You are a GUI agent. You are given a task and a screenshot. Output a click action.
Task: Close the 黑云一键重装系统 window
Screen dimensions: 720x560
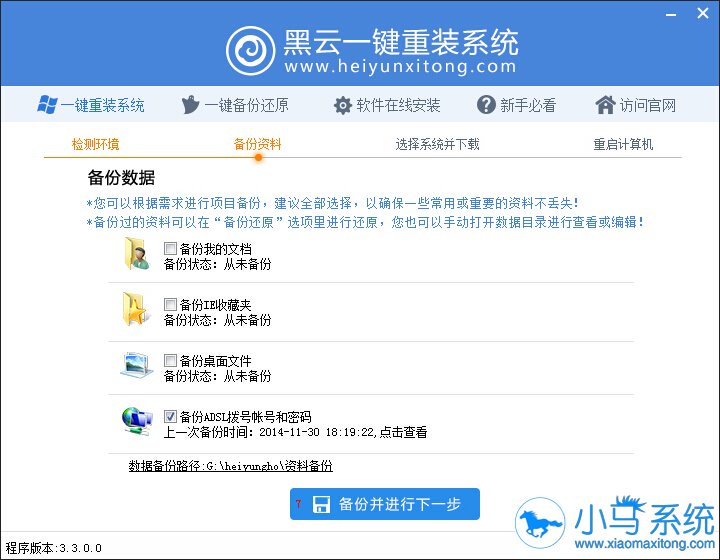(x=703, y=13)
